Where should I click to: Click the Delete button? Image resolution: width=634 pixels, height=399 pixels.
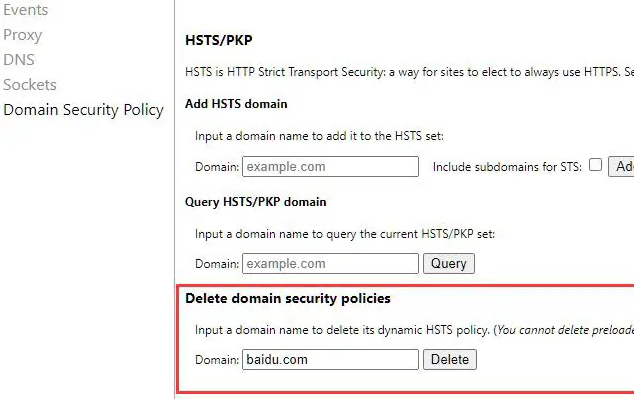(x=450, y=359)
